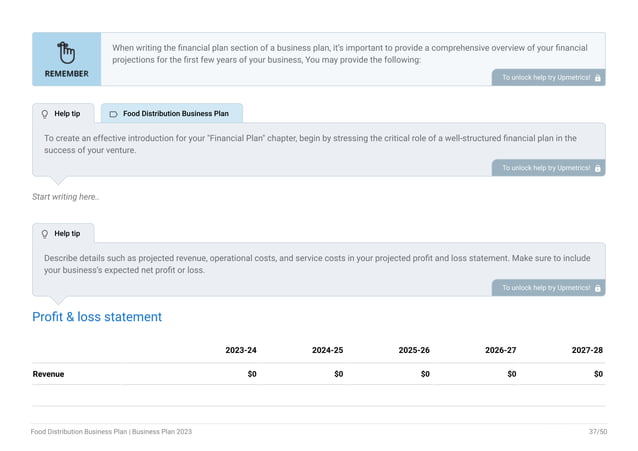Click the Revenue $0 cell under 2025-26
This screenshot has height=451, width=638.
[x=424, y=374]
